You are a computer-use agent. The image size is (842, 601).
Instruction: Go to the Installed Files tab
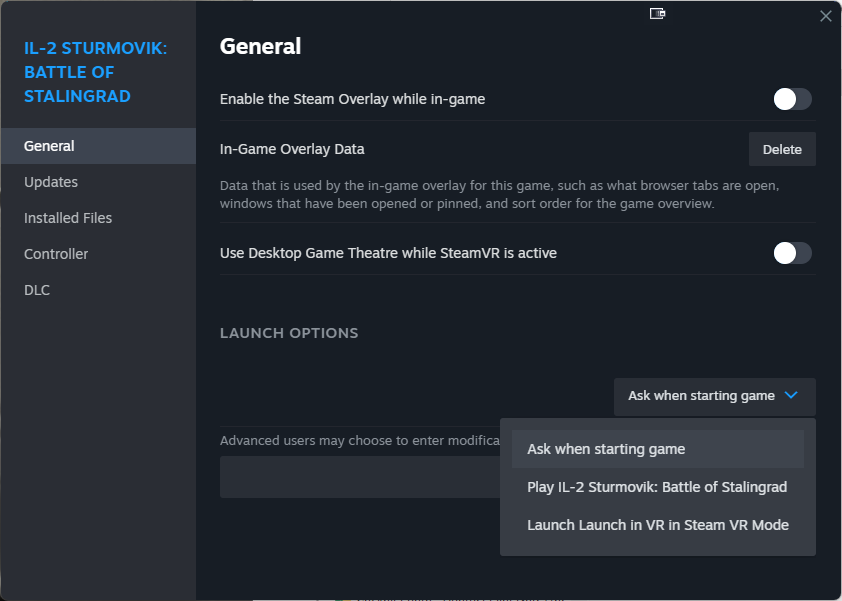[68, 218]
